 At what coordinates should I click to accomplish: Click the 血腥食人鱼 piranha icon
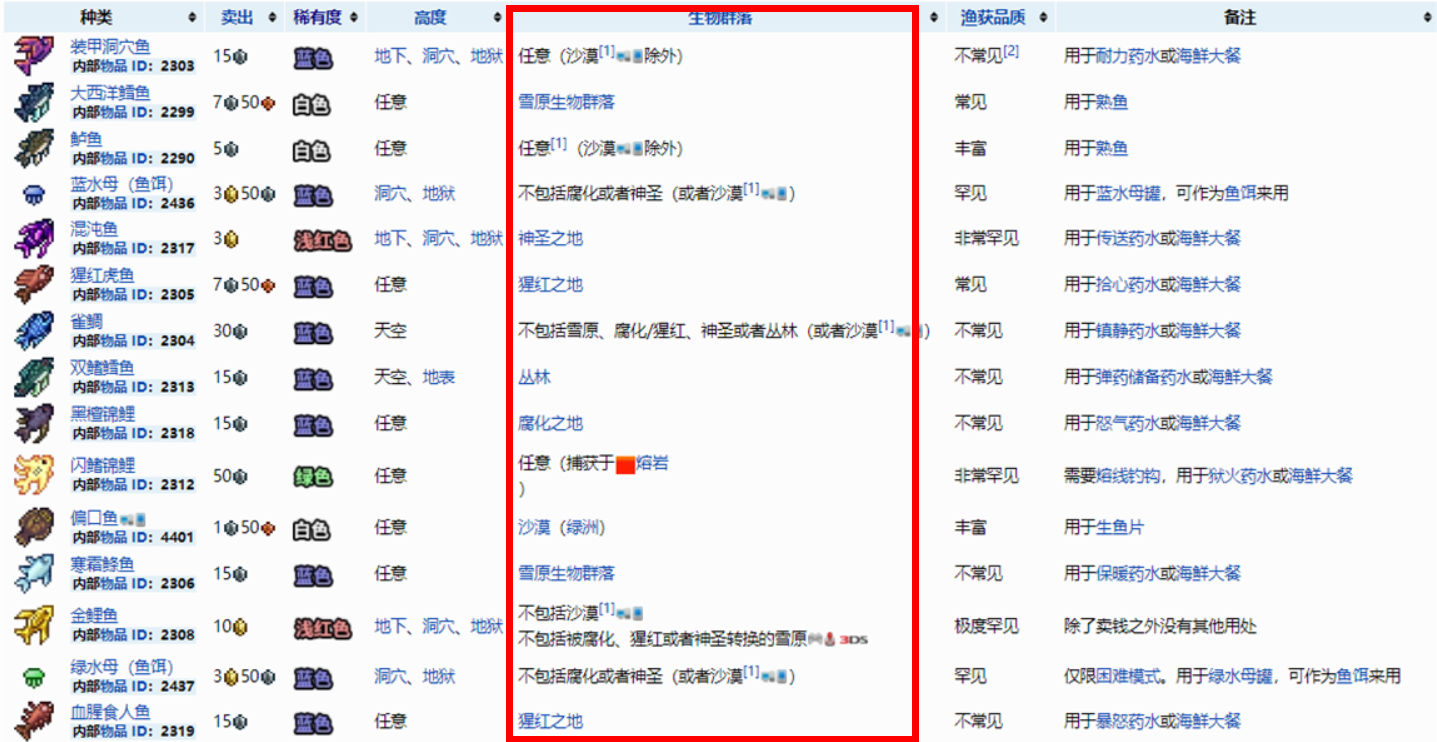(34, 721)
